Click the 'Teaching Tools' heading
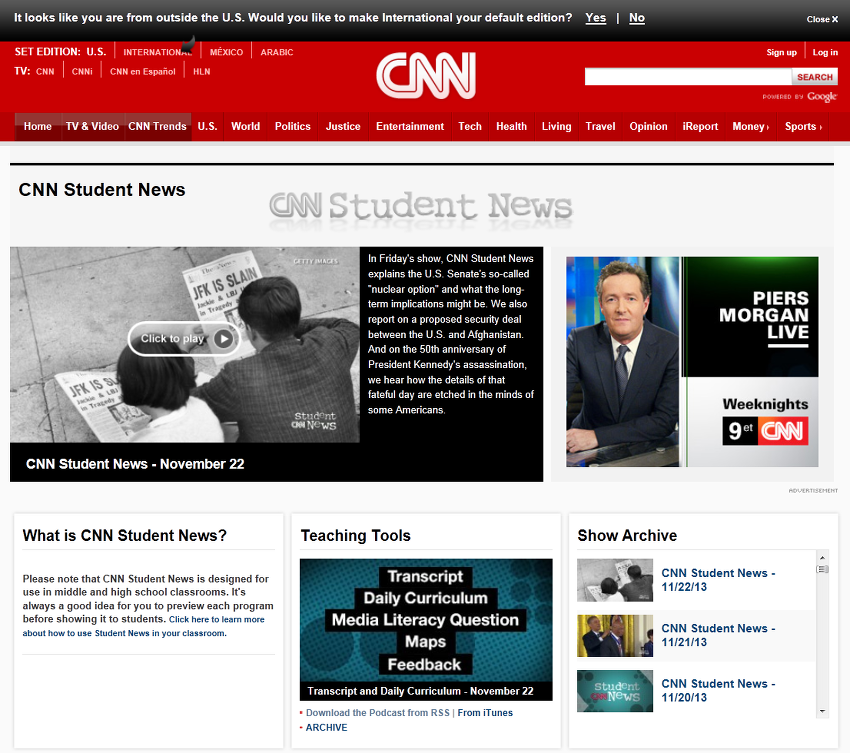Screen dimensions: 850x753 pyautogui.click(x=356, y=536)
